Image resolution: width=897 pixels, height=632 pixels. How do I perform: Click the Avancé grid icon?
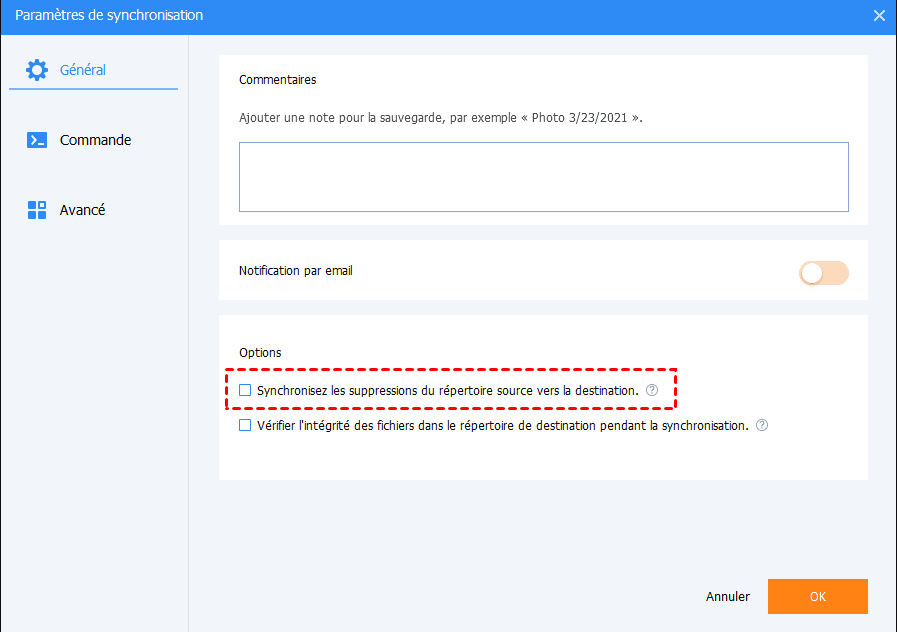click(x=37, y=210)
